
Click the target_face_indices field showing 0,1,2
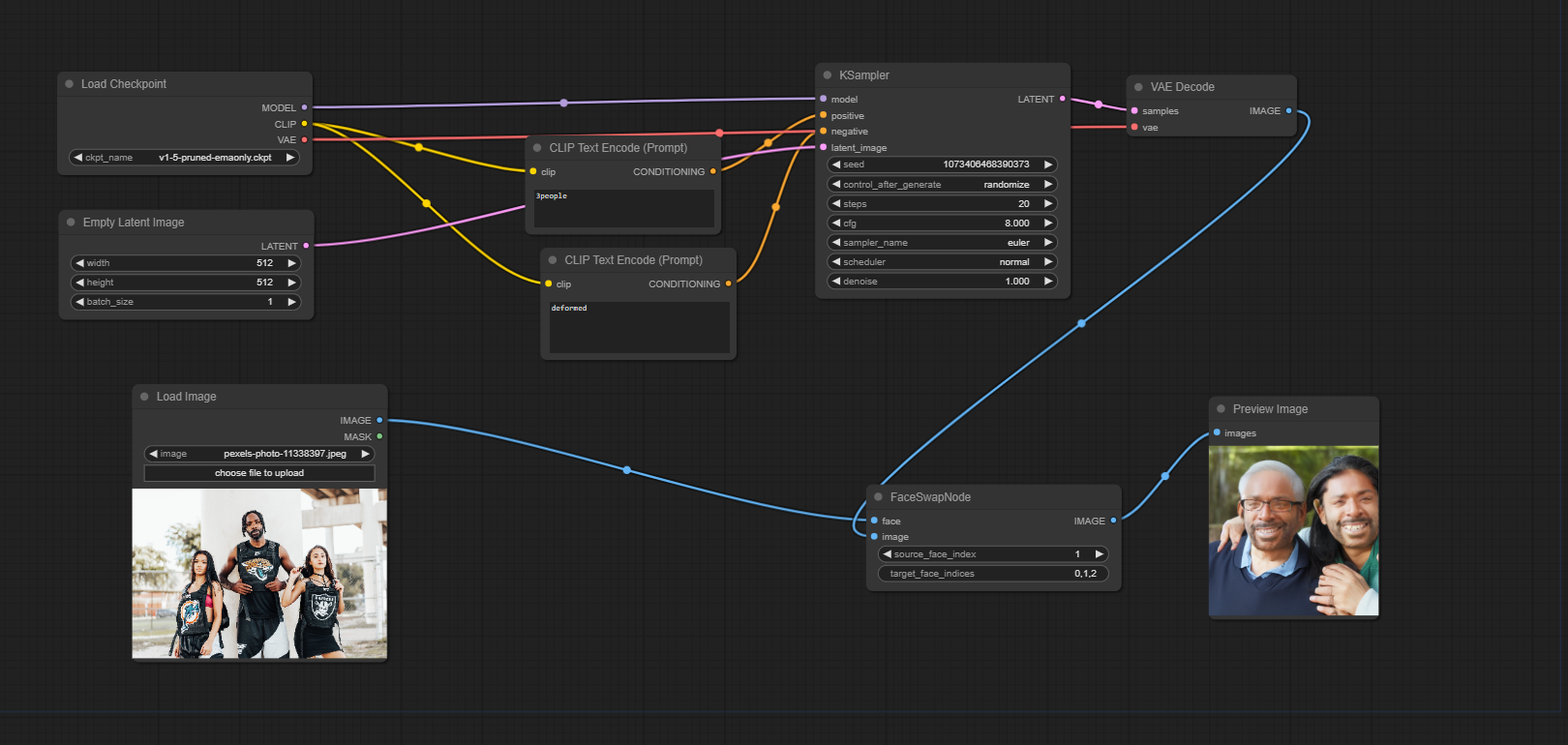coord(993,574)
